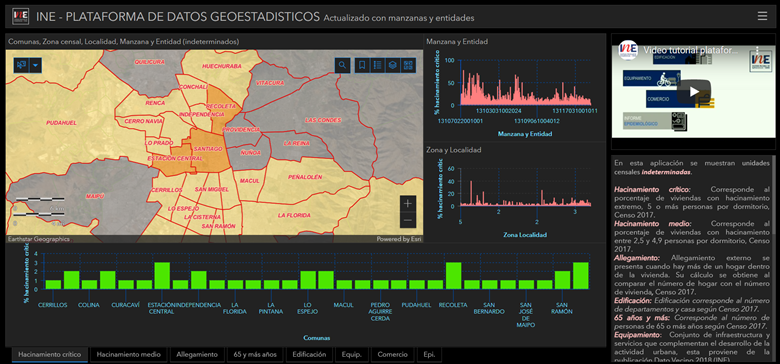780x364 pixels.
Task: Click the Earthstar Geographics attribution text
Action: pos(38,239)
